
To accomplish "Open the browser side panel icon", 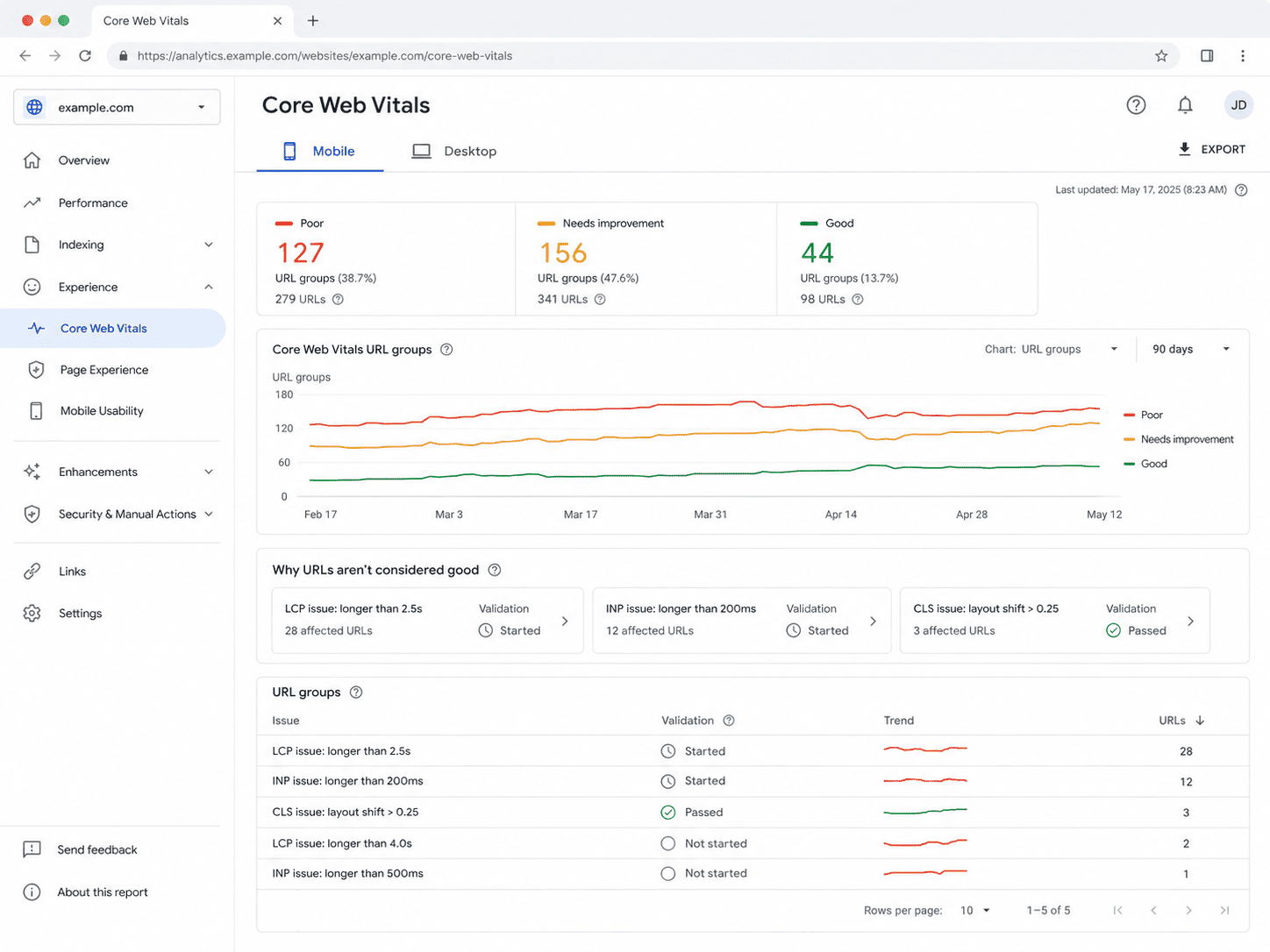I will tap(1207, 55).
